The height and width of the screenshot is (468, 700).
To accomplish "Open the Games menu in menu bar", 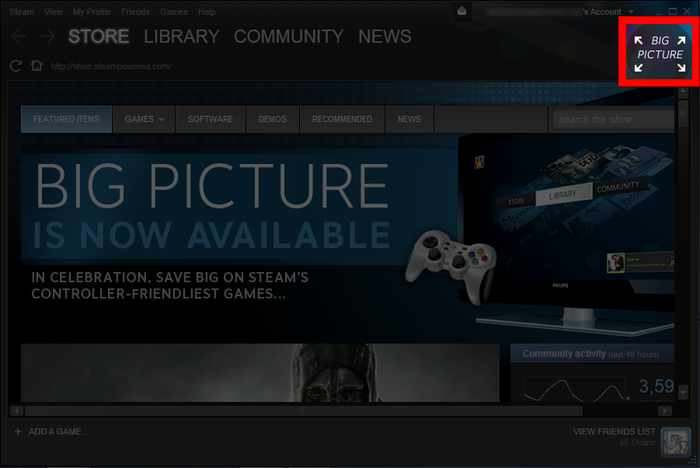I will point(174,12).
